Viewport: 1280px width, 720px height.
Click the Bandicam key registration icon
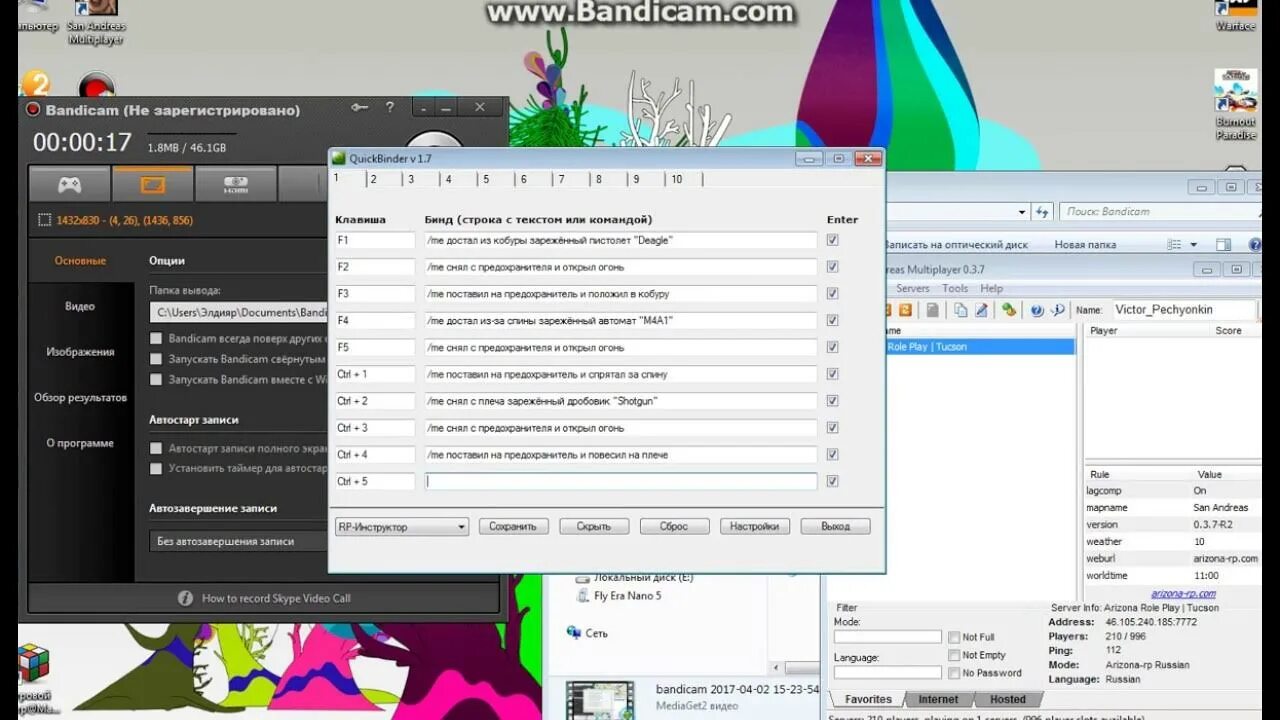tap(360, 108)
